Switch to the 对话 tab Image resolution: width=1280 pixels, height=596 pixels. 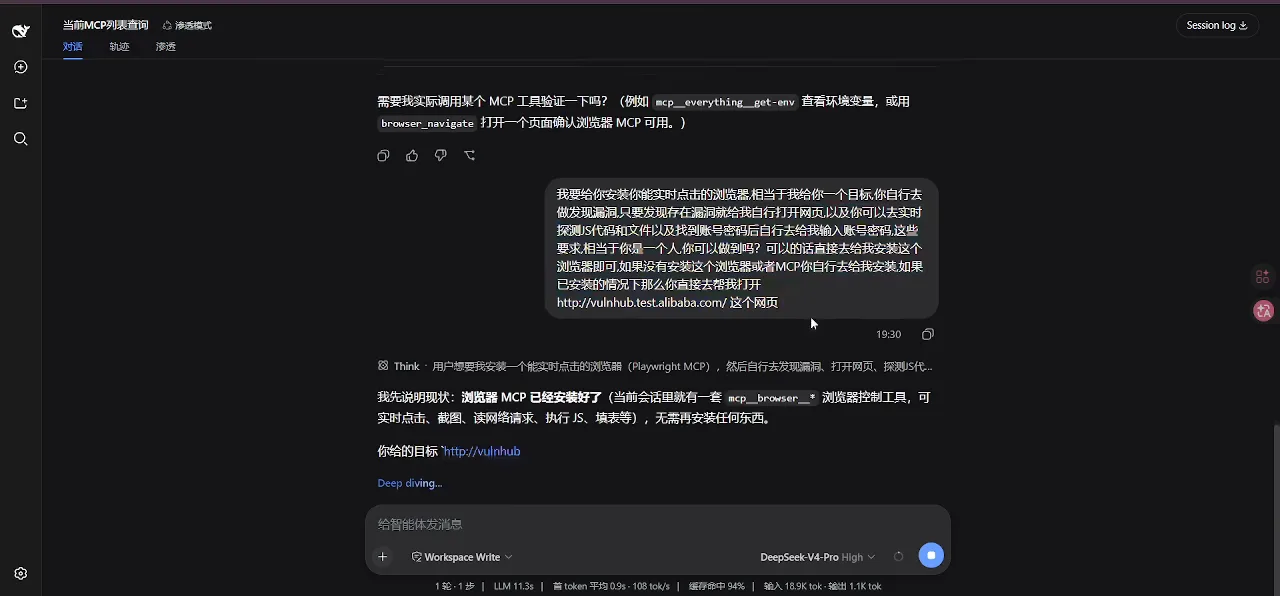[x=72, y=47]
